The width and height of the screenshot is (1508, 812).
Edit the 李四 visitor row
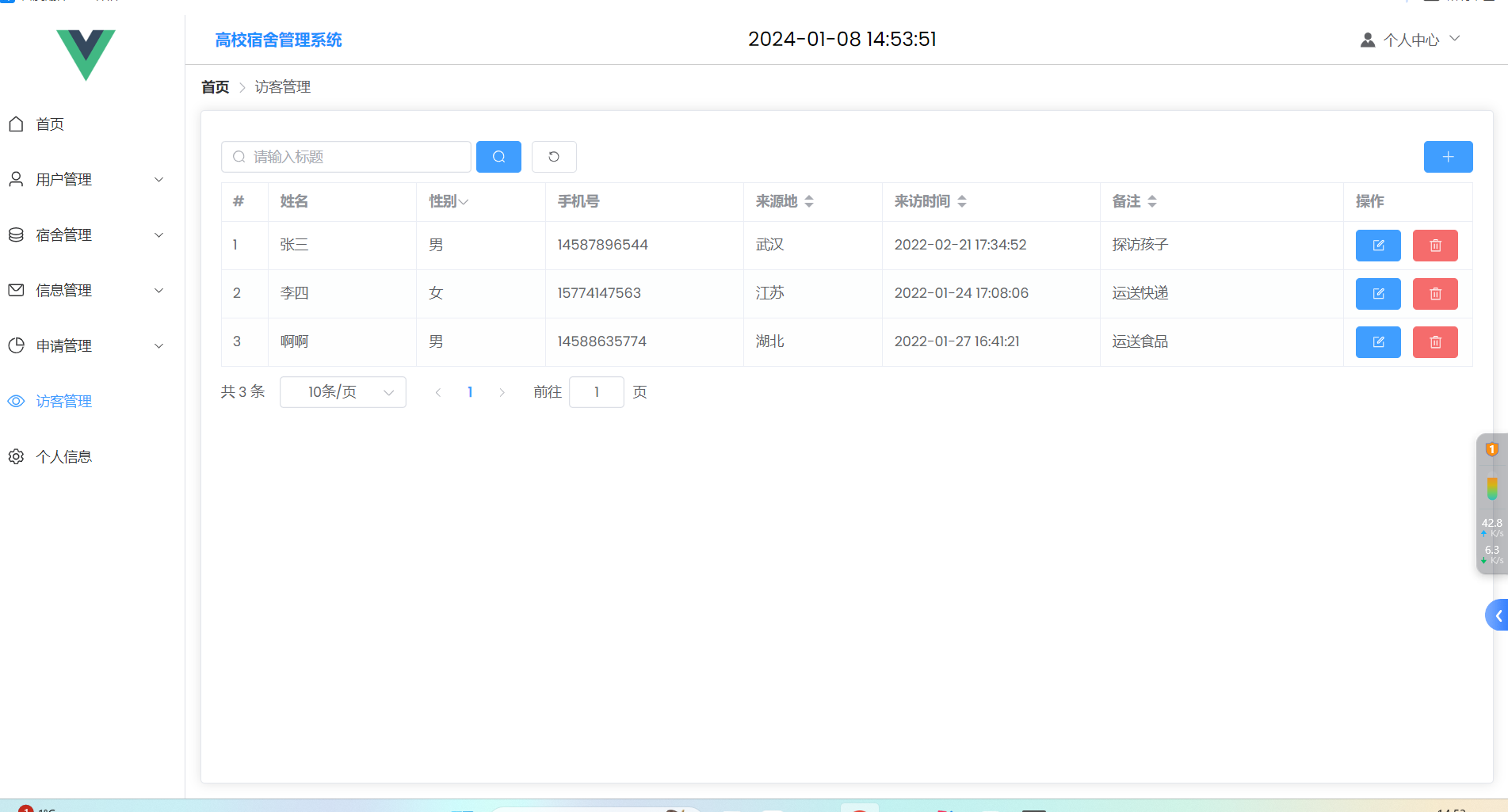[x=1378, y=294]
